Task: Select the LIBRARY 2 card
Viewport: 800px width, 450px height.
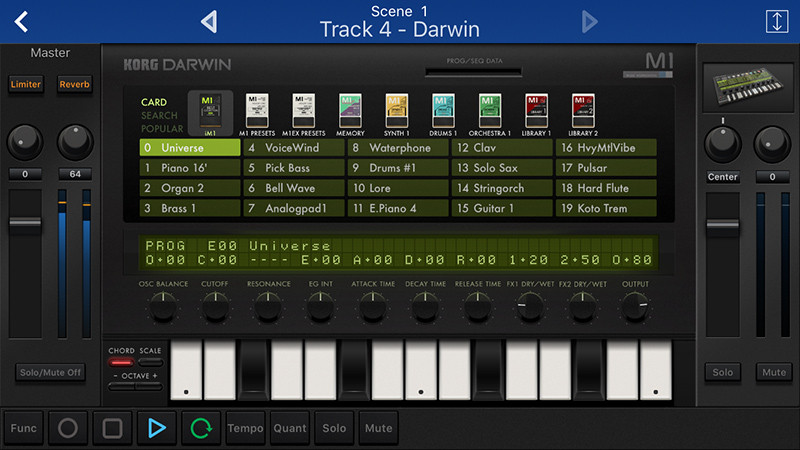Action: click(583, 114)
